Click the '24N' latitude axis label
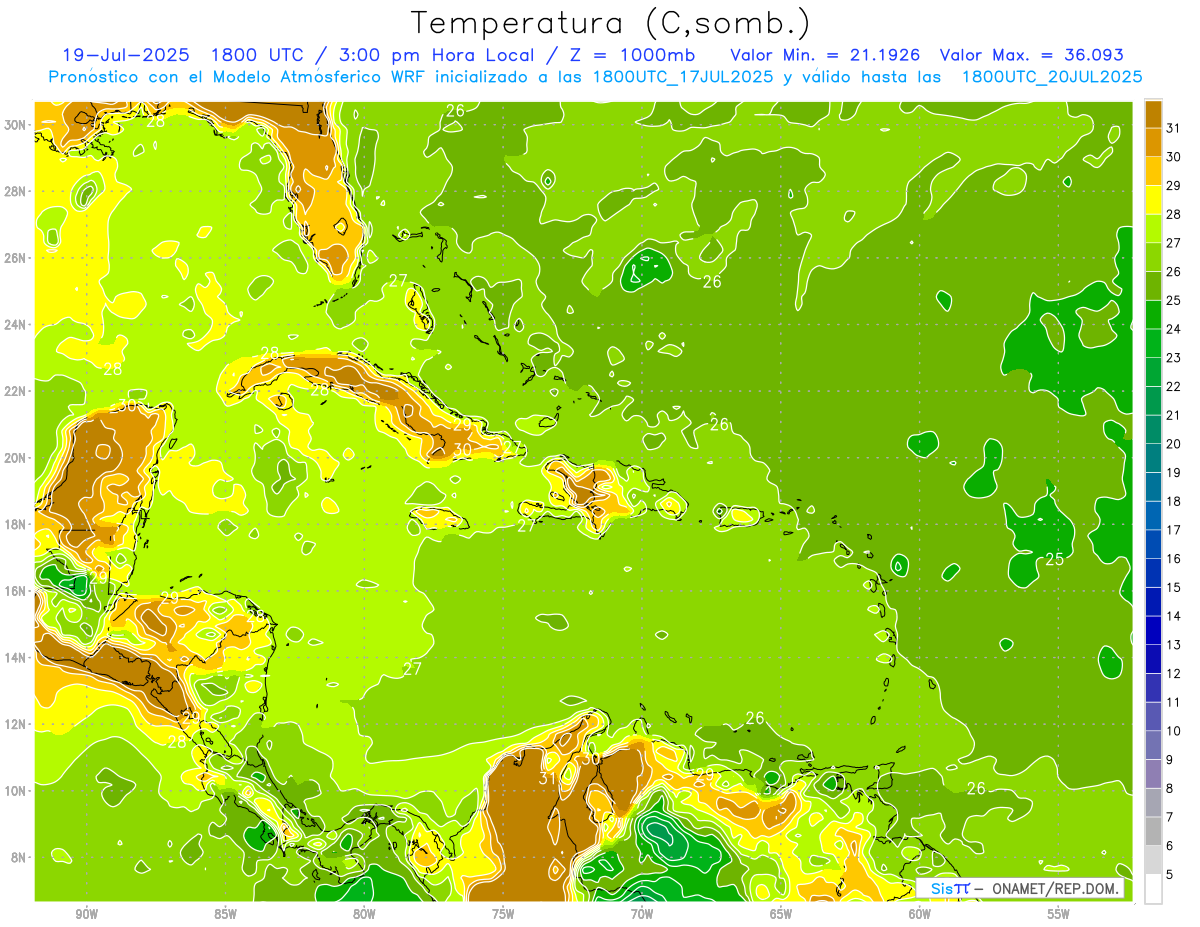Image resolution: width=1200 pixels, height=927 pixels. (16, 325)
